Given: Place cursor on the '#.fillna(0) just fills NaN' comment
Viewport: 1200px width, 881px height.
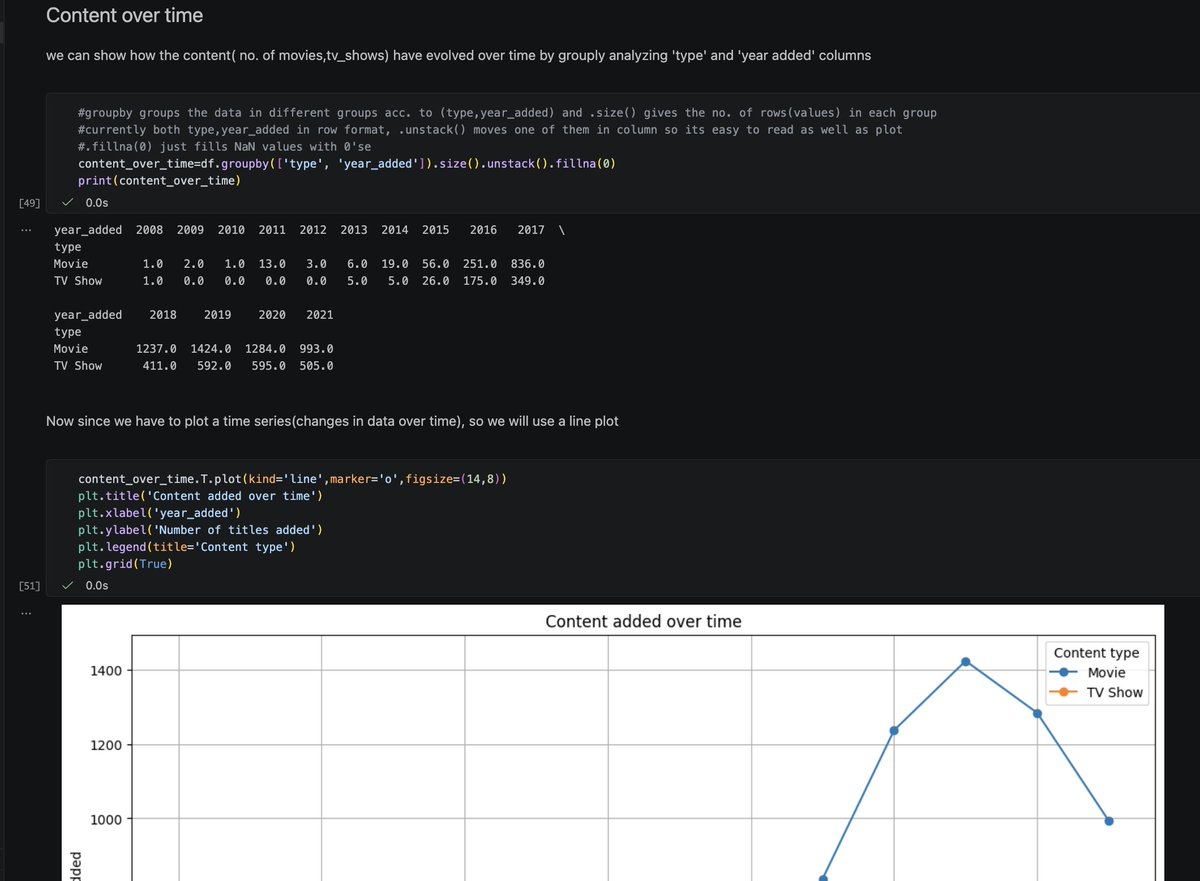Looking at the screenshot, I should (224, 147).
